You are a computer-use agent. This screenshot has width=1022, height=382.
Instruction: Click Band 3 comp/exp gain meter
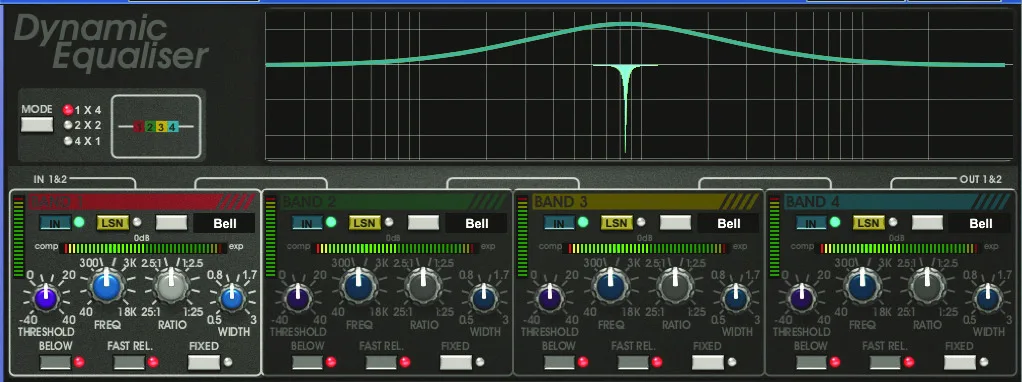pos(648,248)
